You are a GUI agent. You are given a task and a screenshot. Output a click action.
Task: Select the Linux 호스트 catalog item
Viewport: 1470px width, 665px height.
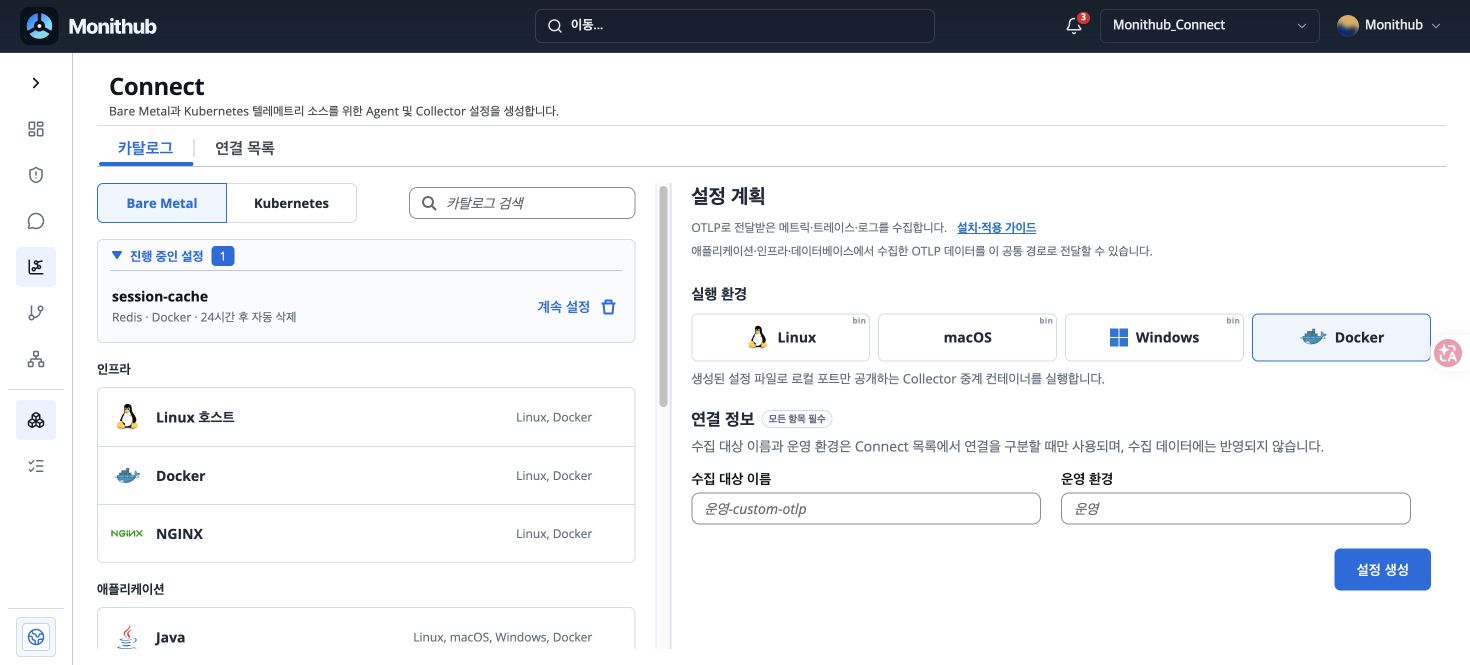click(x=366, y=417)
